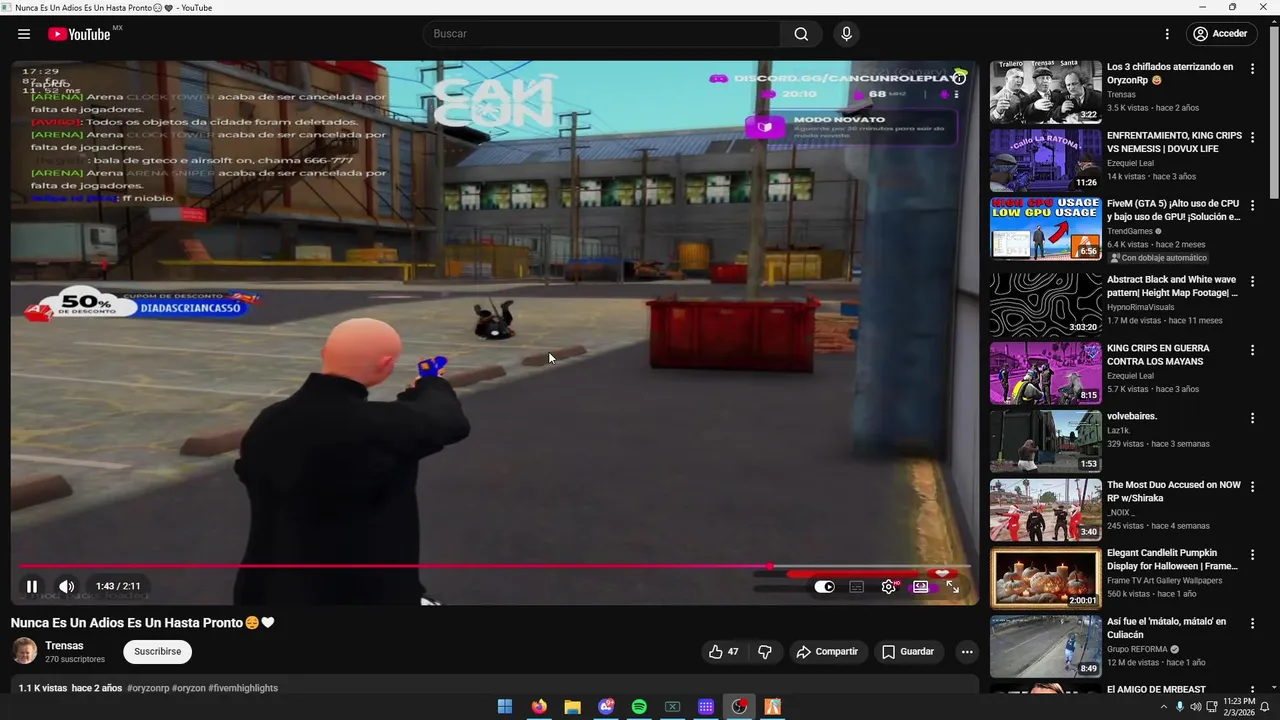The width and height of the screenshot is (1280, 720).
Task: Open options for FiveM CPU usage video
Action: point(1252,206)
